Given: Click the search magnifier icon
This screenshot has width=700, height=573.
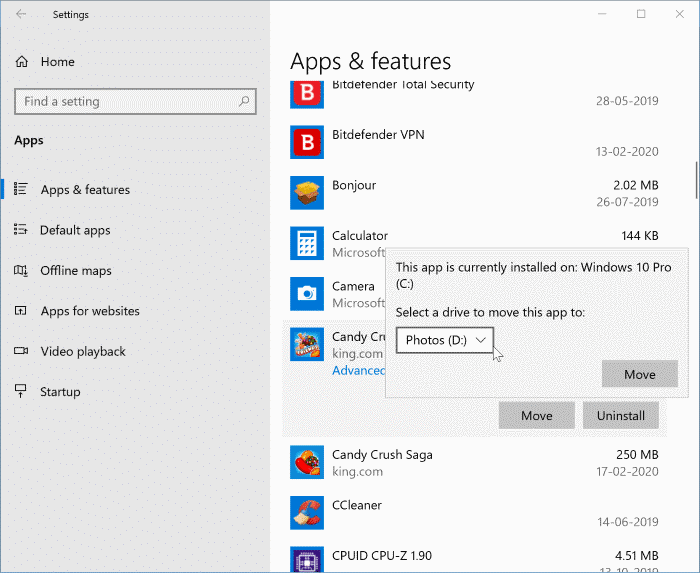Looking at the screenshot, I should [x=244, y=101].
